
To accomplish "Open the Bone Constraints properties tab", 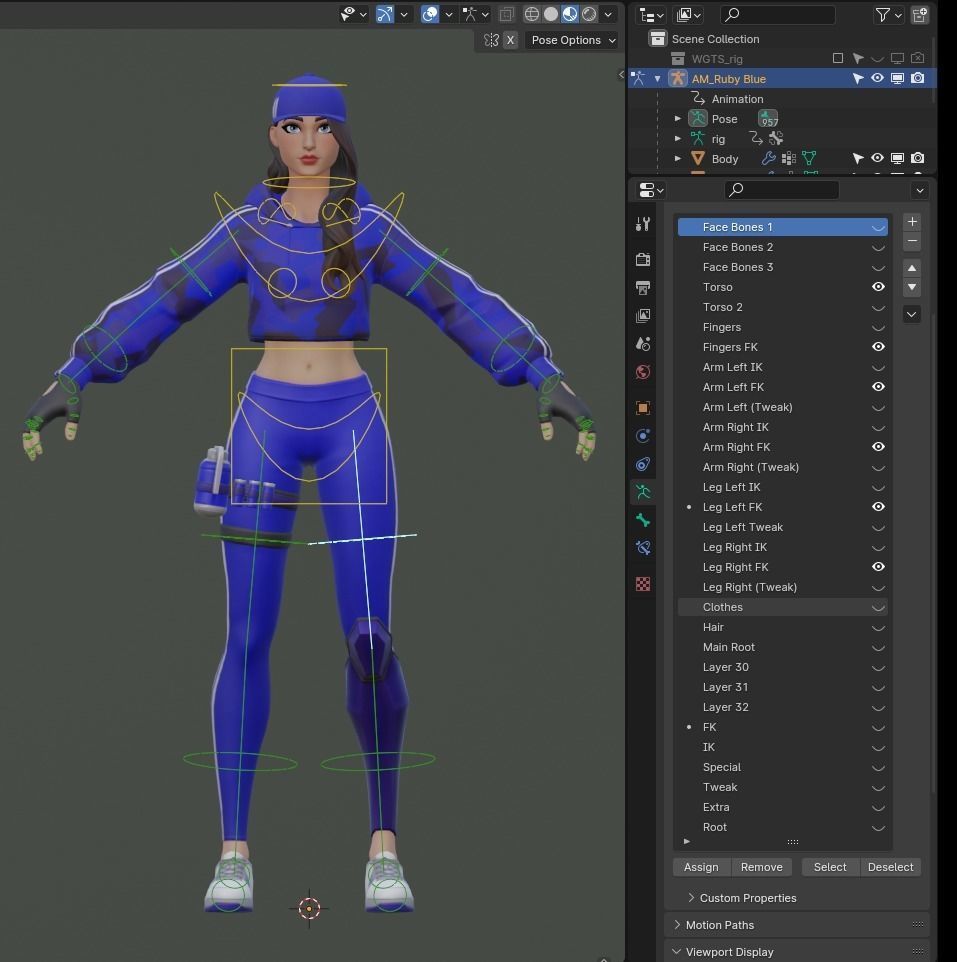I will [643, 548].
